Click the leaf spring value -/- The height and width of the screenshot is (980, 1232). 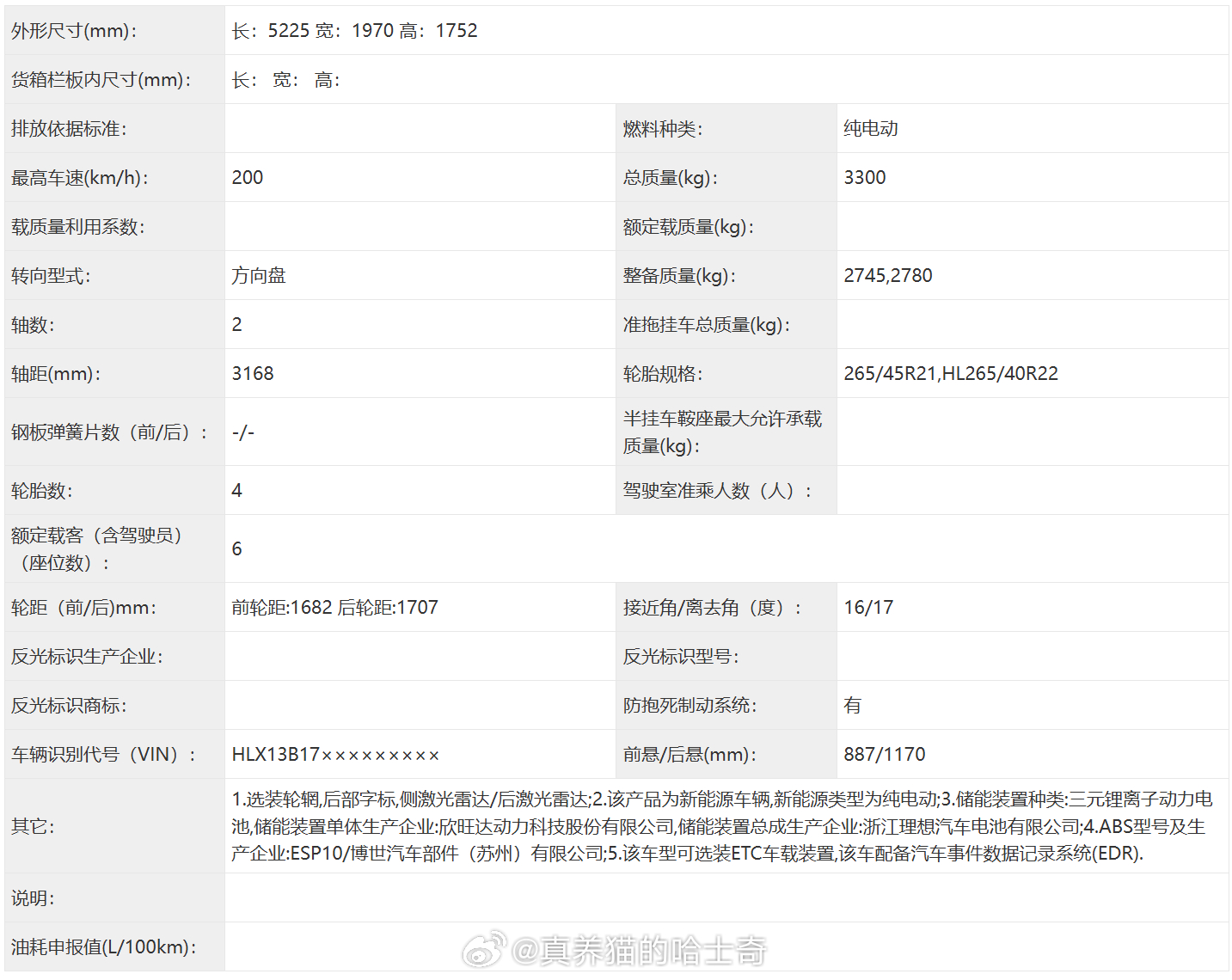[x=243, y=432]
